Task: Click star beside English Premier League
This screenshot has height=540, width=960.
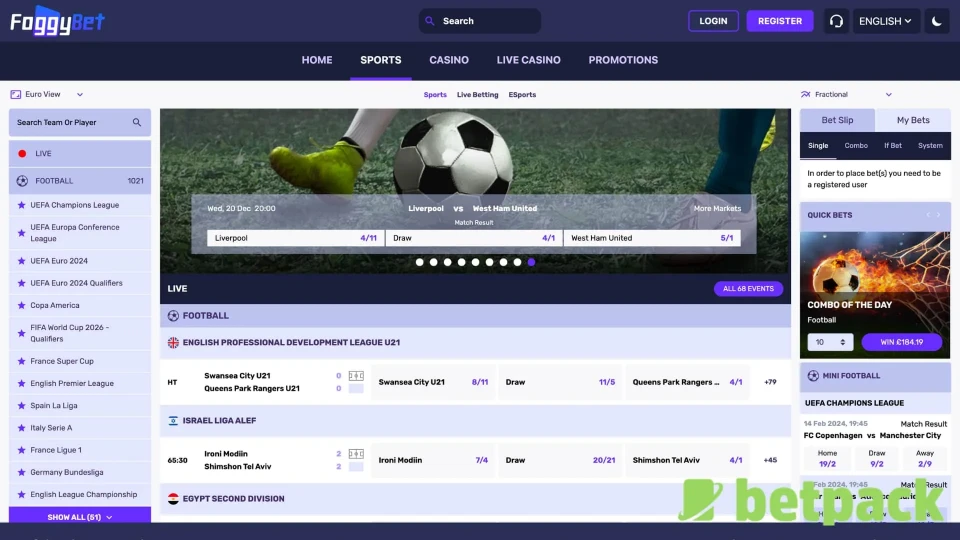Action: click(x=21, y=383)
